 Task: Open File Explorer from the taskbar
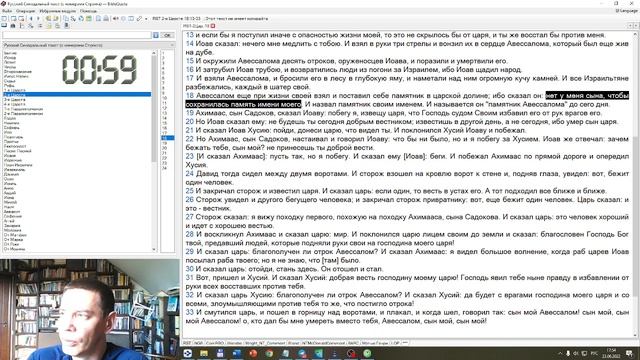(x=204, y=353)
